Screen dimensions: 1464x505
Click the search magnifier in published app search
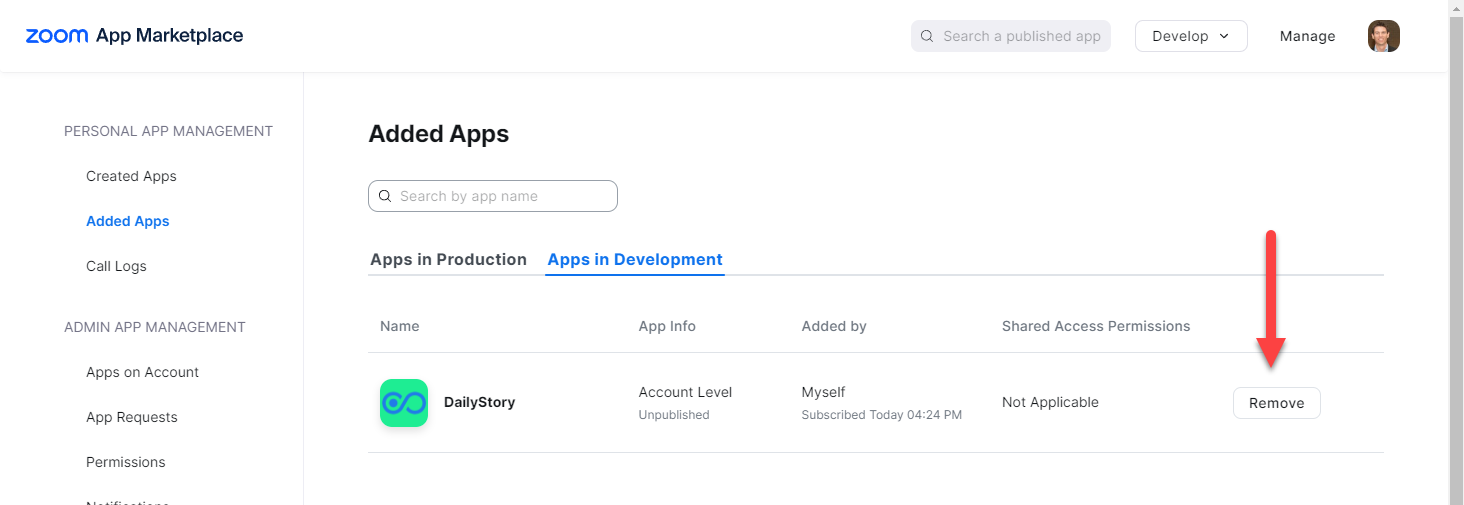pyautogui.click(x=927, y=36)
